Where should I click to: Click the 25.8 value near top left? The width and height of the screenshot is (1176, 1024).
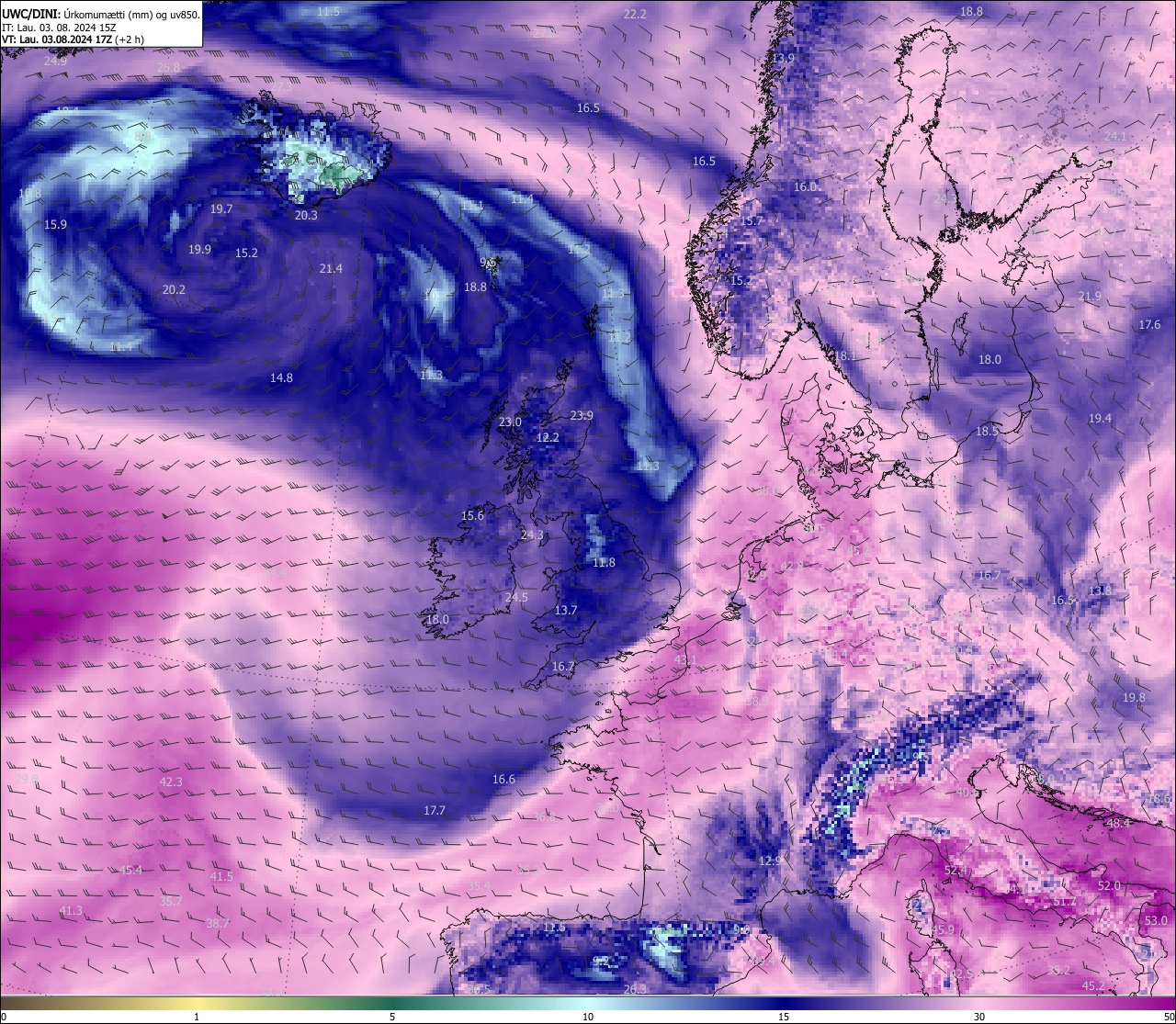pyautogui.click(x=169, y=68)
